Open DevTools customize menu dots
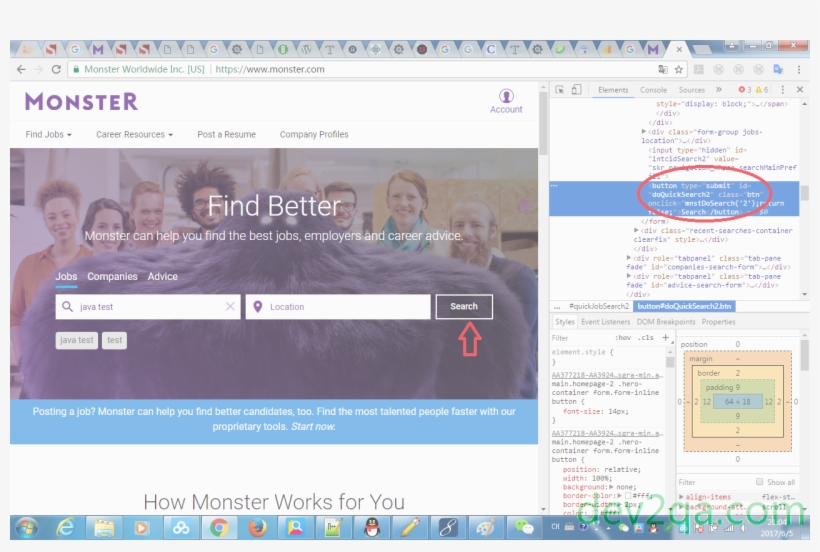 (782, 90)
